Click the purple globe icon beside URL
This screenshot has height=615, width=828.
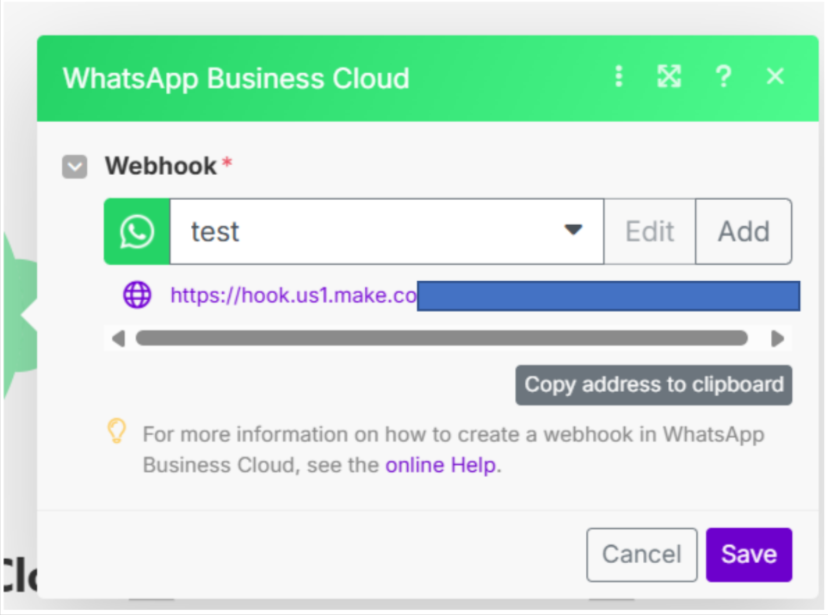[137, 295]
